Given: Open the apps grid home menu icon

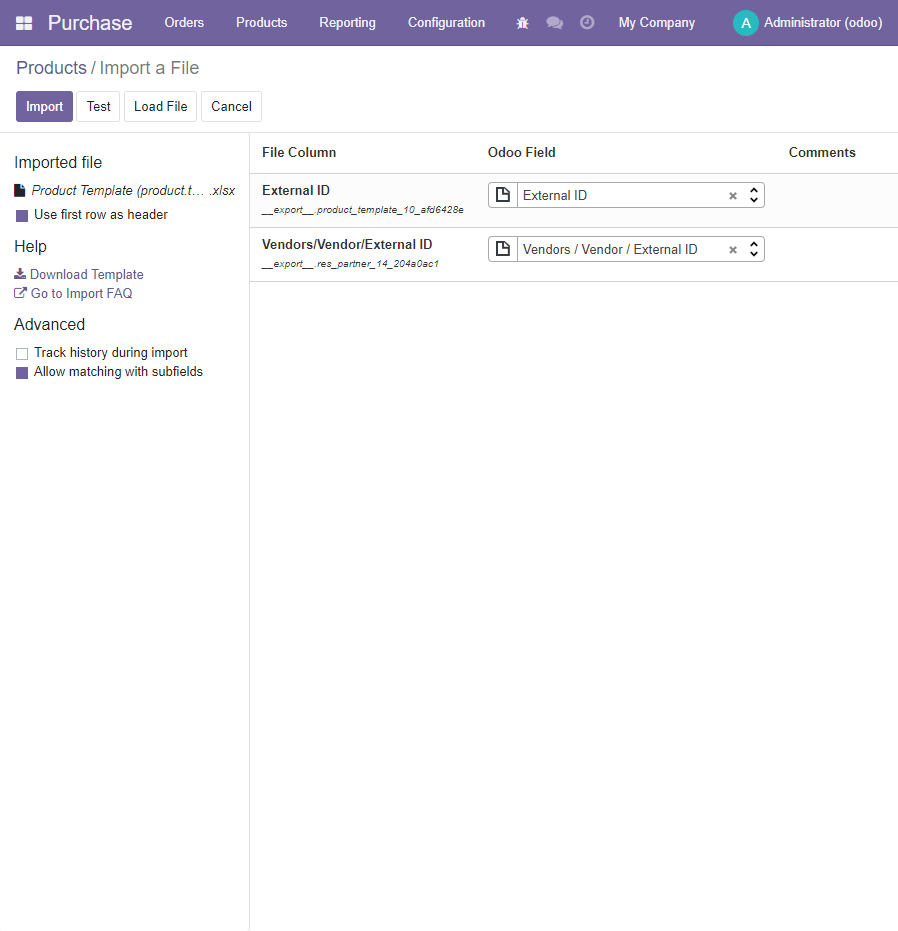Looking at the screenshot, I should pos(24,23).
